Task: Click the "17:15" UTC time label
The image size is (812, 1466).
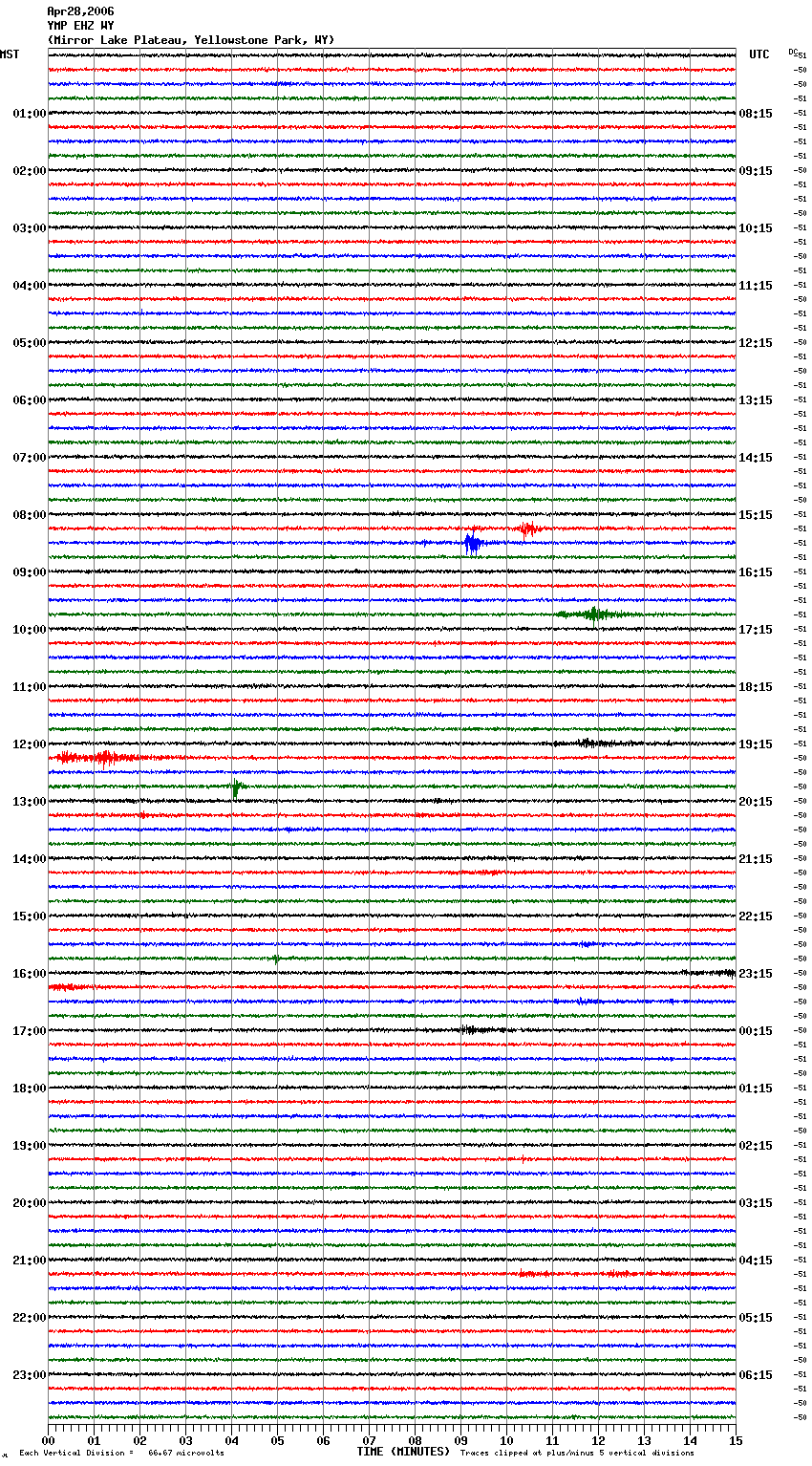Action: (x=756, y=630)
